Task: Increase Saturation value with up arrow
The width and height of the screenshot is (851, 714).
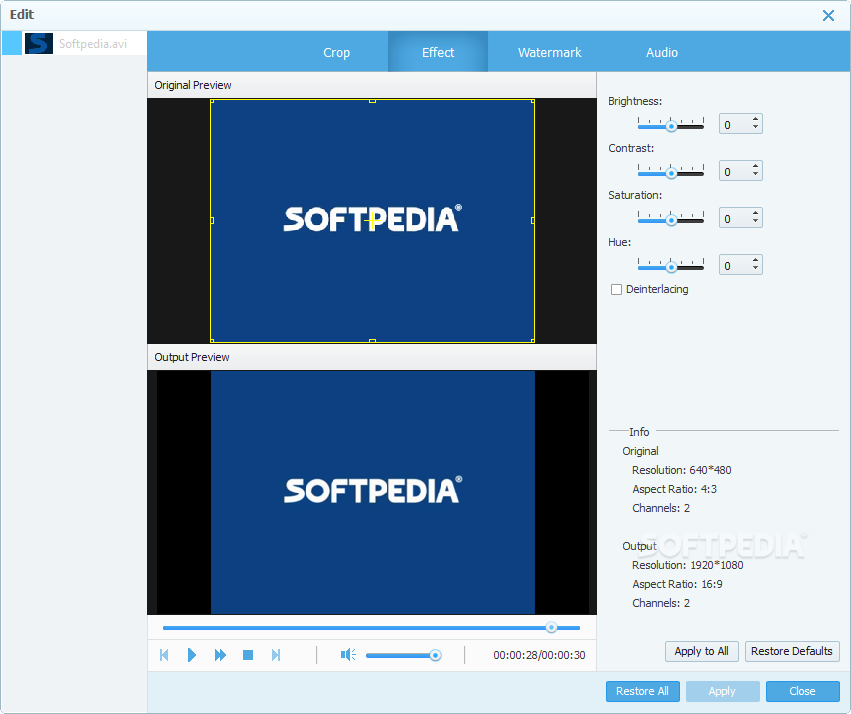Action: pos(755,213)
